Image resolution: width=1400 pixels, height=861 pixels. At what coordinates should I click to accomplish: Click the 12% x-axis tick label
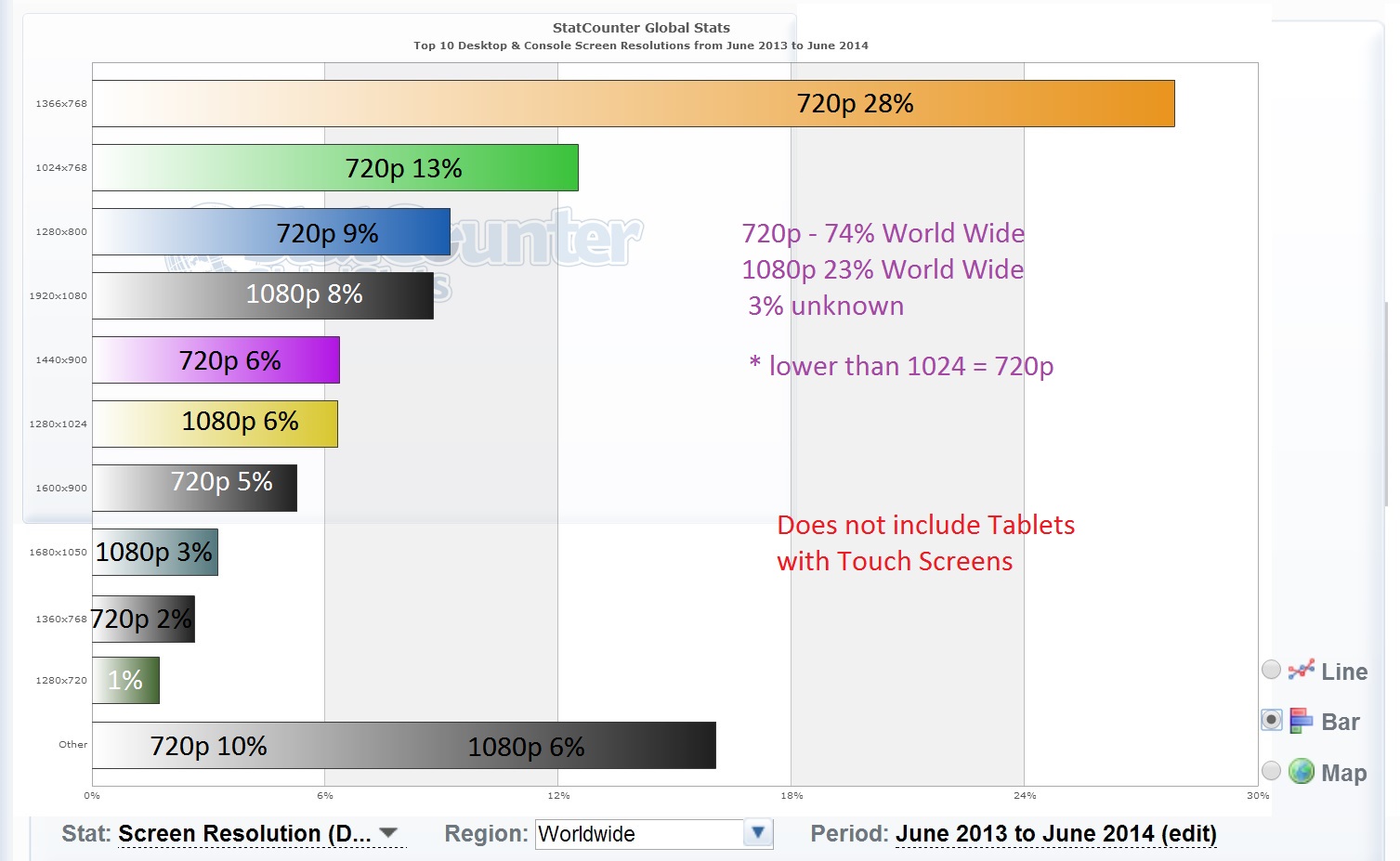coord(558,795)
